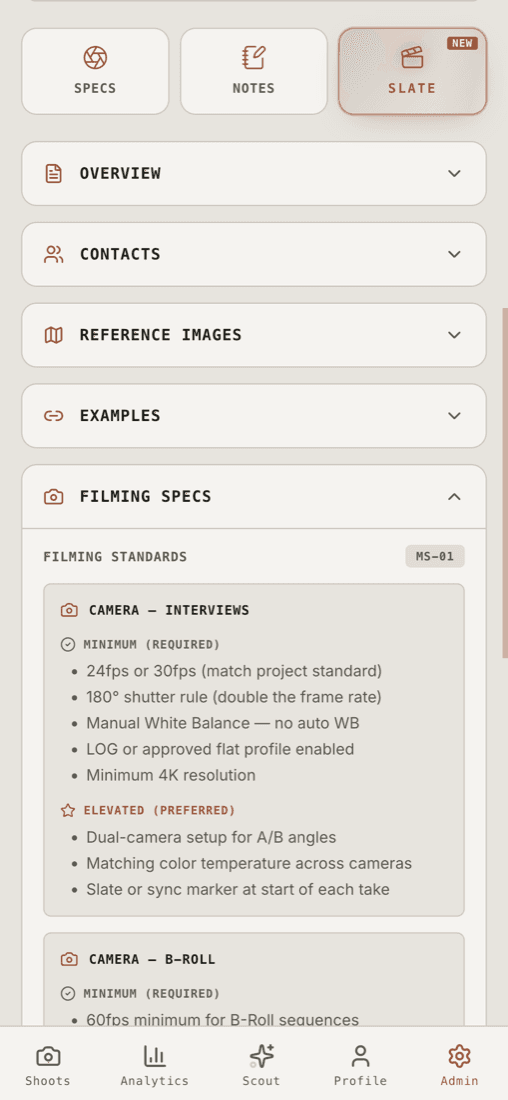
Task: Click the Filming Specs camera icon
Action: pyautogui.click(x=53, y=497)
